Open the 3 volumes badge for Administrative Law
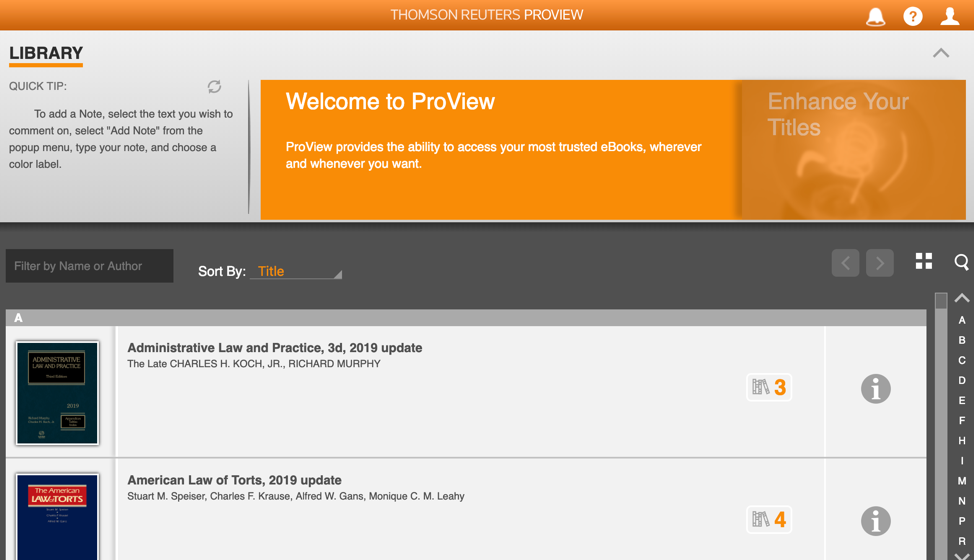974x560 pixels. pos(769,387)
